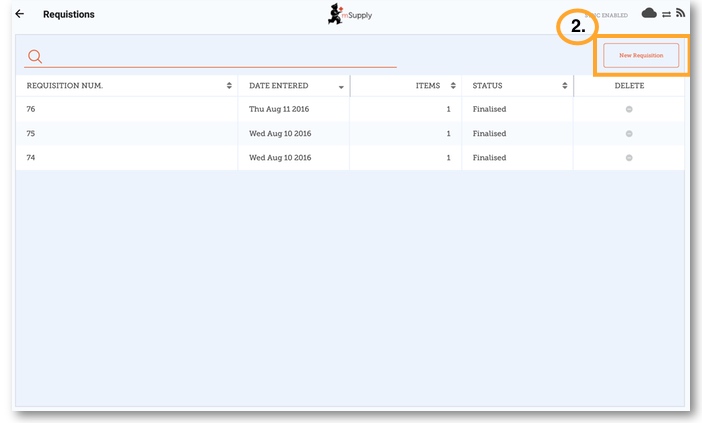Click the wireless signal icon

[x=680, y=13]
